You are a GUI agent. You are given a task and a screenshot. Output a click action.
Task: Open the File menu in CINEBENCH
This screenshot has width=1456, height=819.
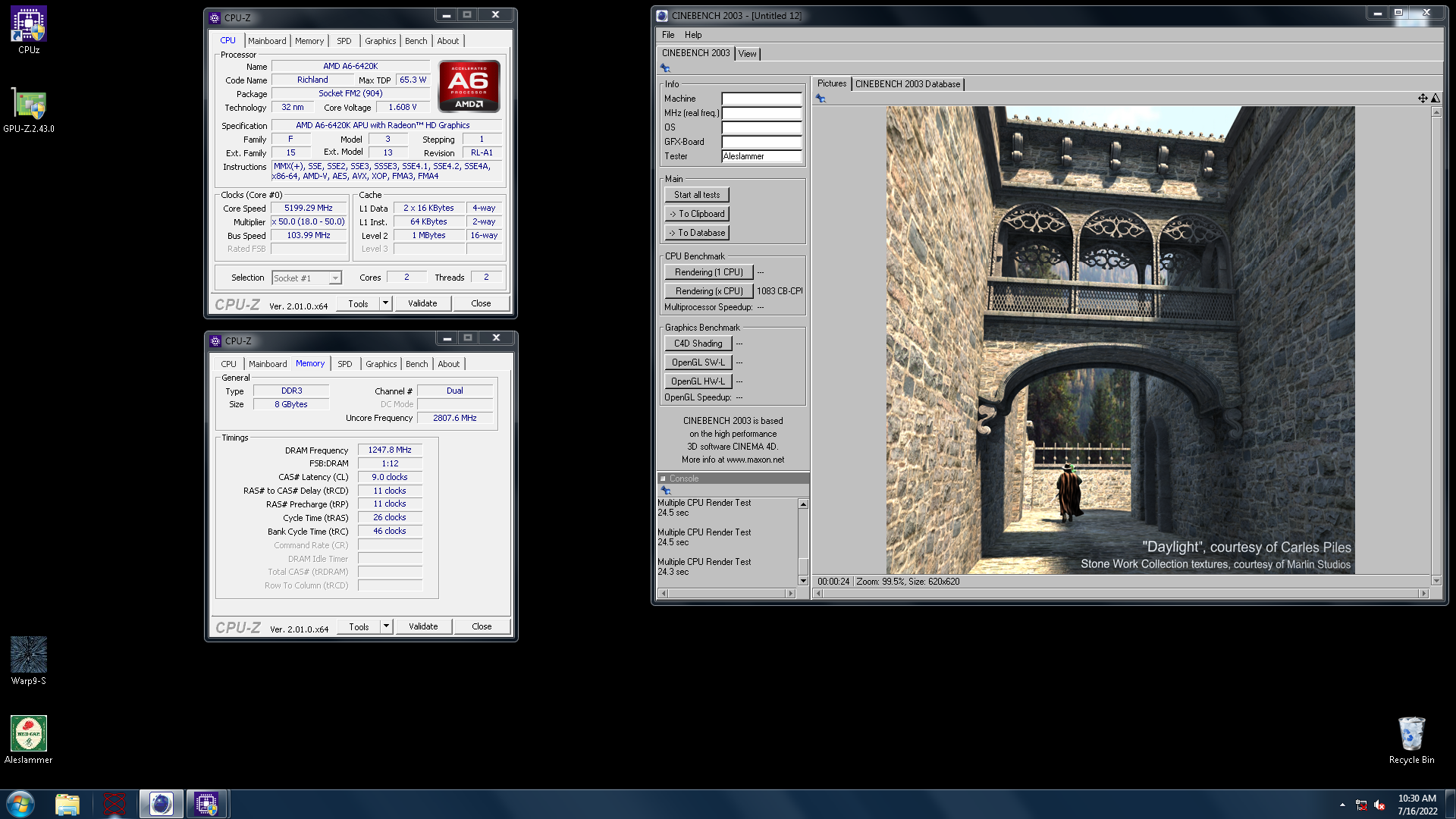(668, 35)
